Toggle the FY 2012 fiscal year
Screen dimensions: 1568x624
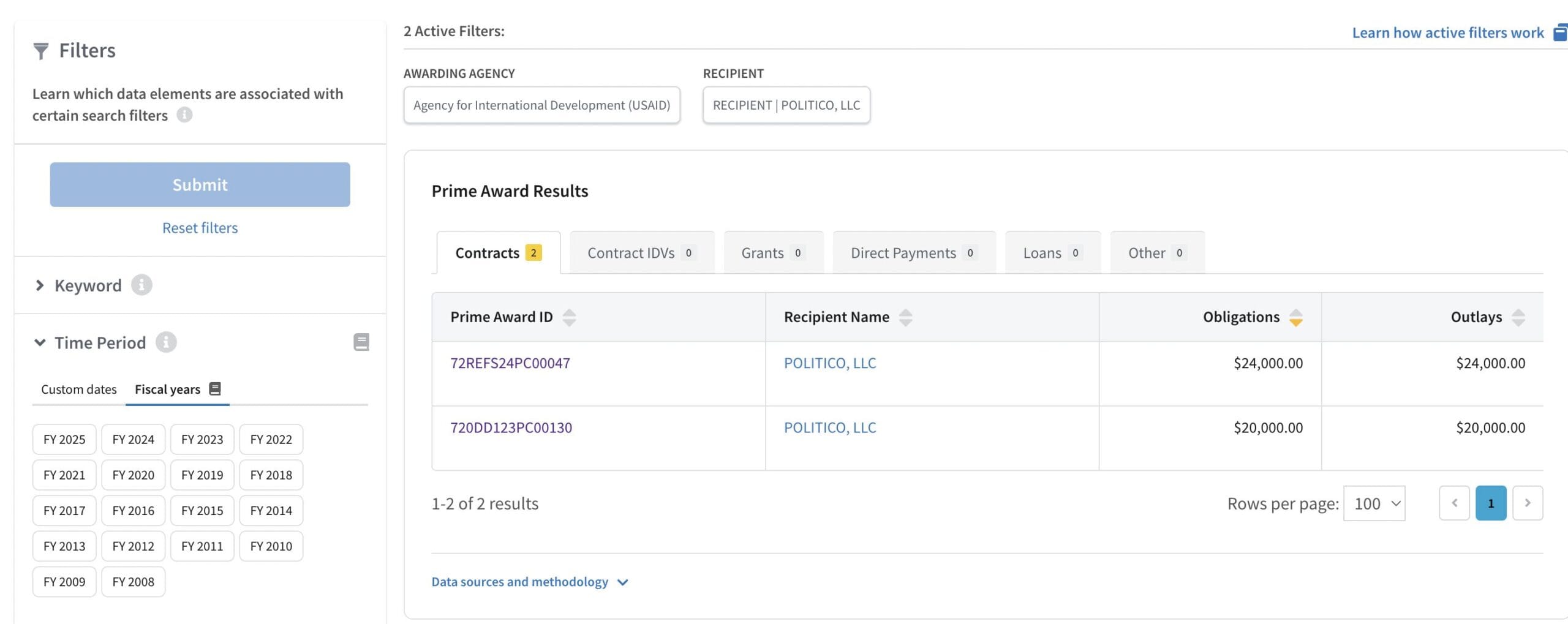[133, 546]
